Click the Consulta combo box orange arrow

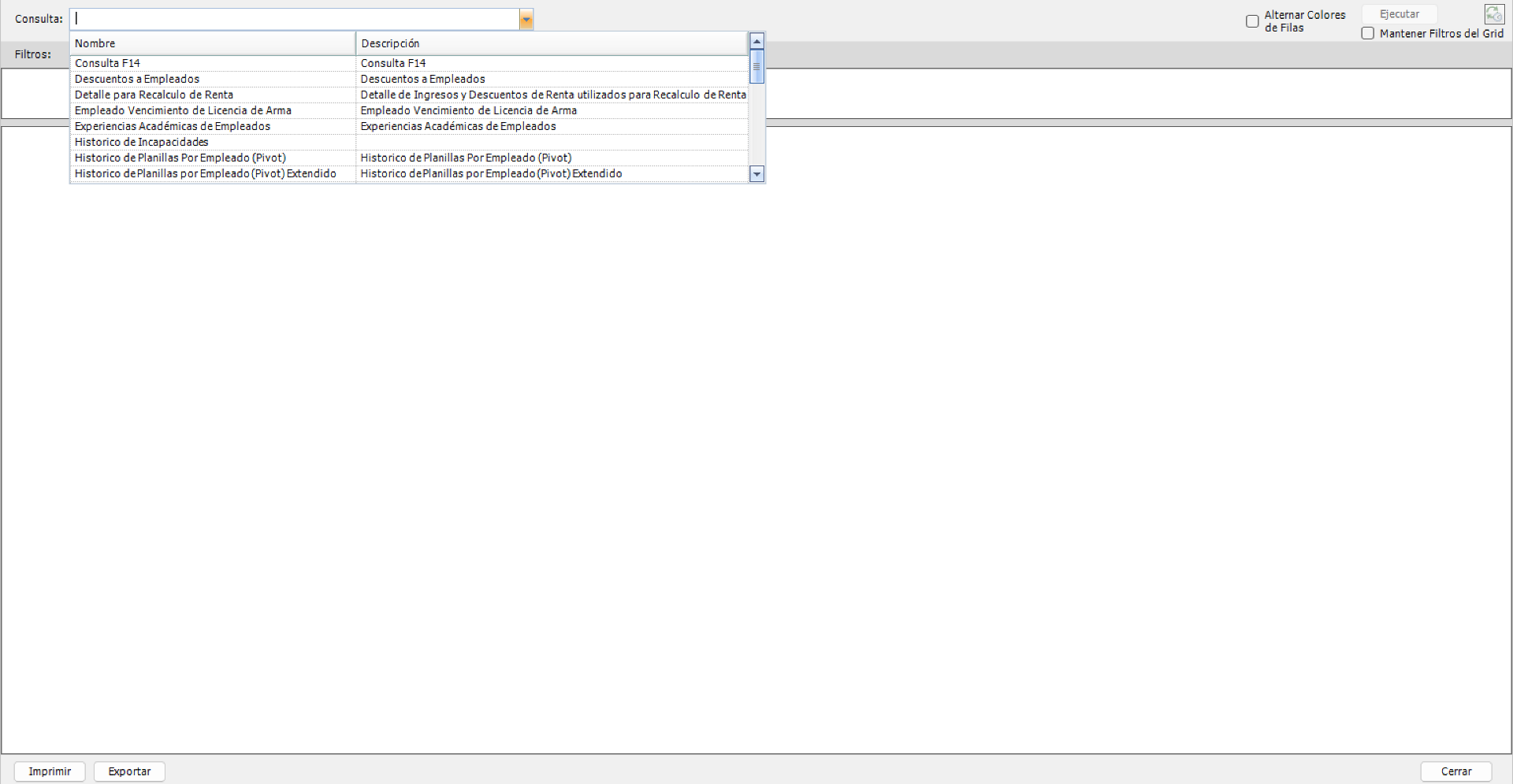click(x=526, y=20)
